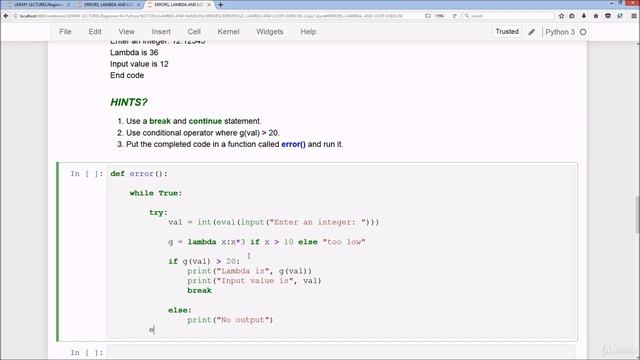Open a new browser tab with plus
This screenshot has height=360, width=640.
pos(220,4)
